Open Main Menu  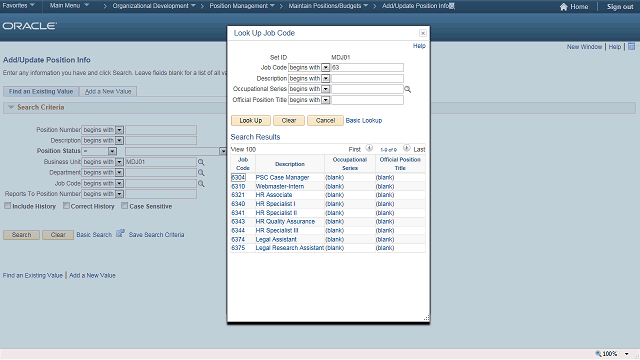click(69, 5)
